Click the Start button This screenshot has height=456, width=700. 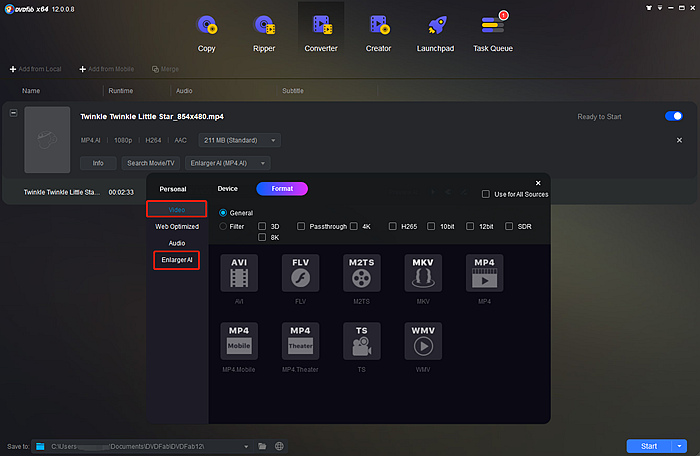tap(649, 446)
